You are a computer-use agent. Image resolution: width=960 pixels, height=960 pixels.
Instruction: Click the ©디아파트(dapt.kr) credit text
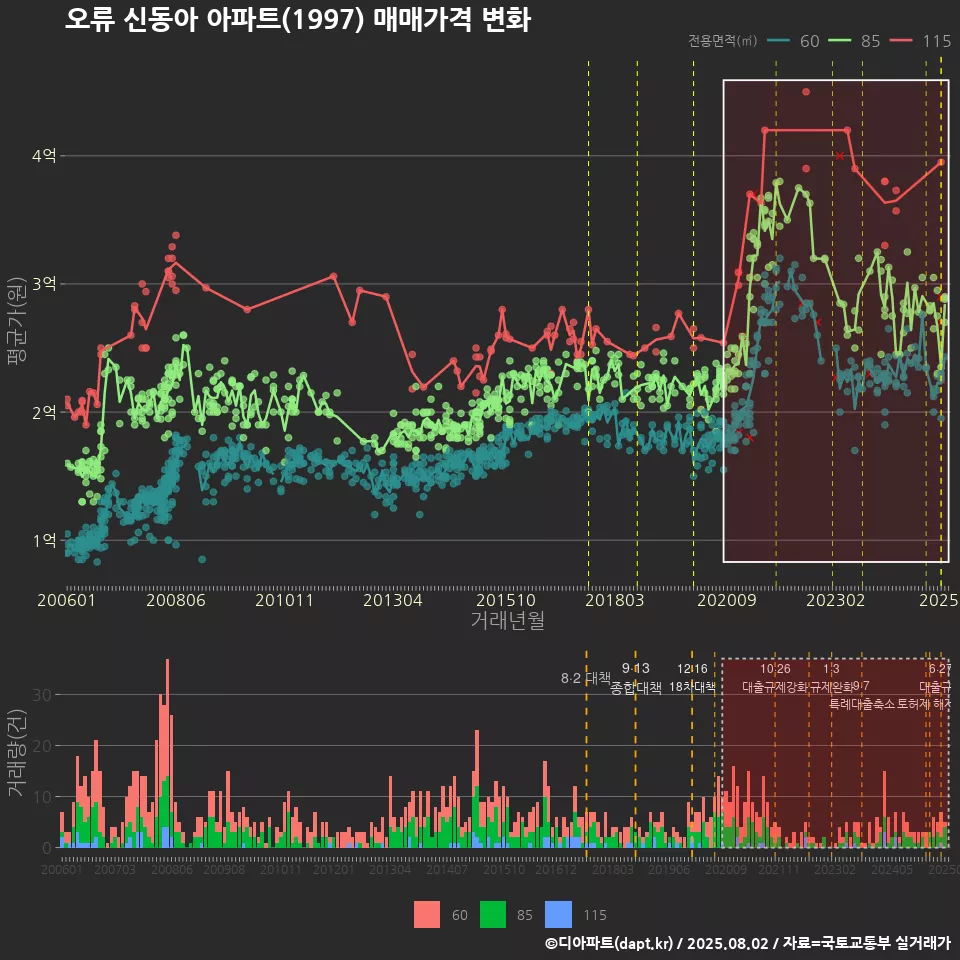[609, 943]
